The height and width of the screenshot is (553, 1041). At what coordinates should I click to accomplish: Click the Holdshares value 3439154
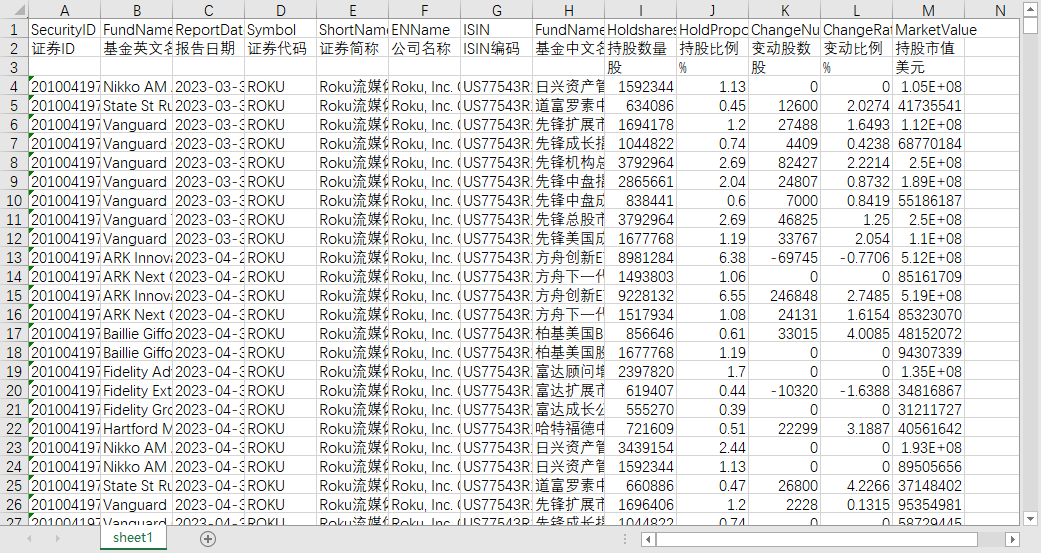pyautogui.click(x=641, y=447)
